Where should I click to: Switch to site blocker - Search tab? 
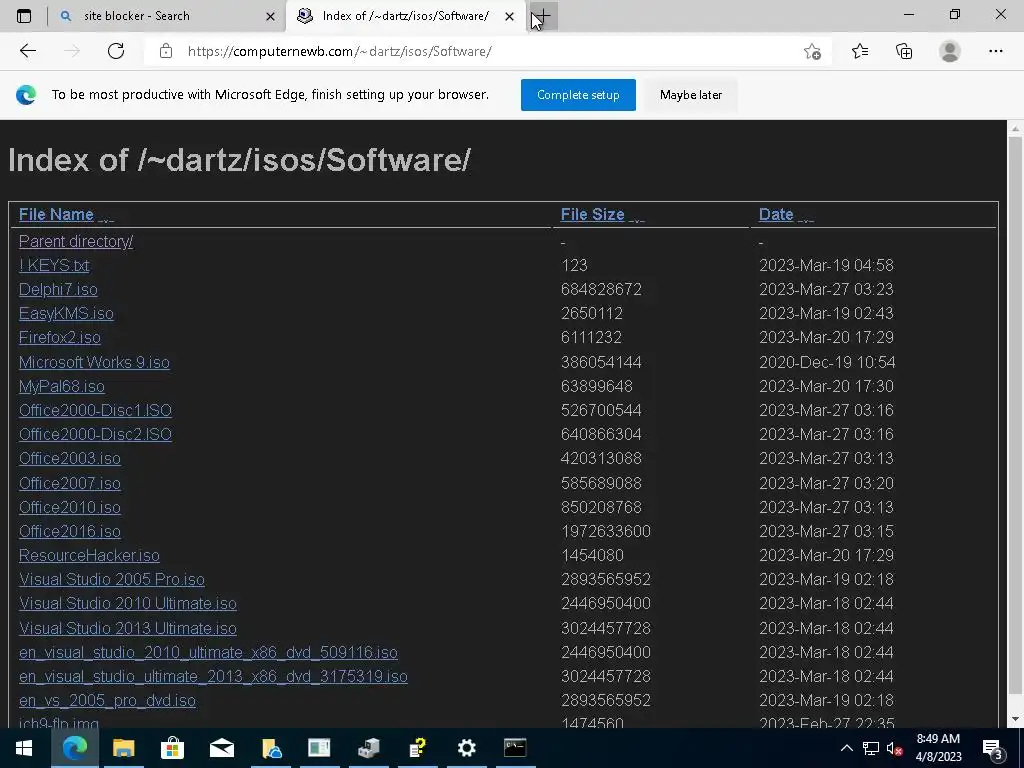(x=167, y=16)
